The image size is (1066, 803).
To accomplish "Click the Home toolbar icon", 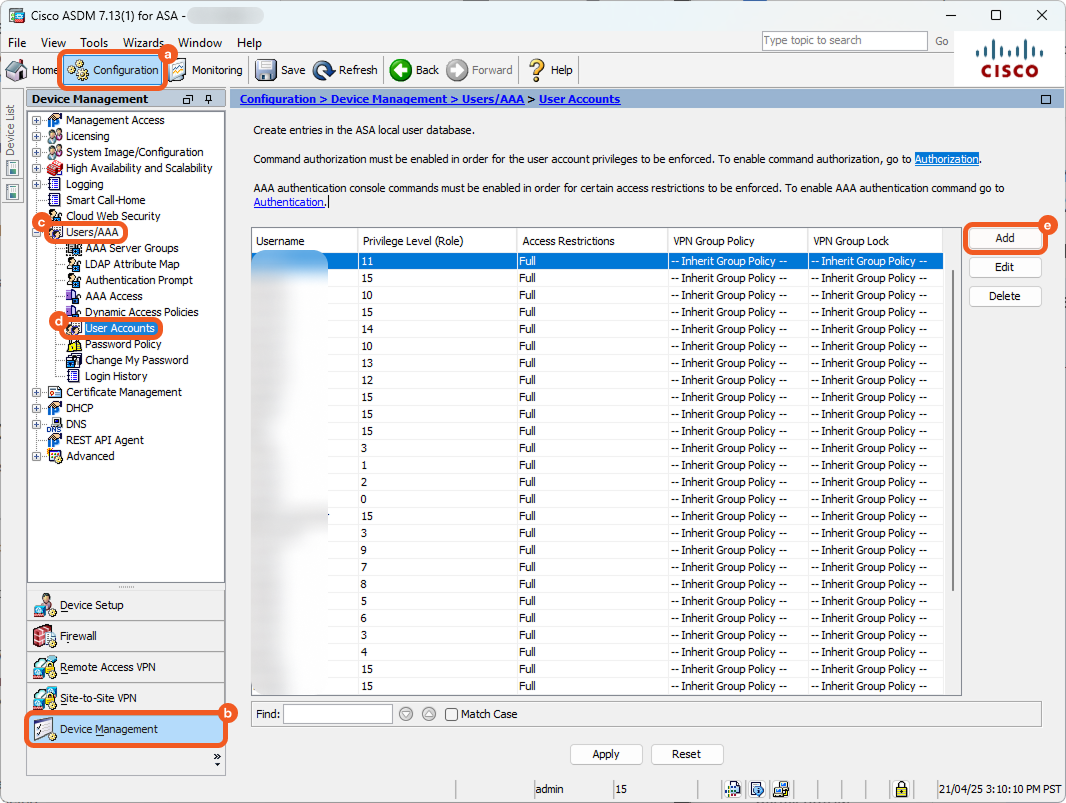I will coord(17,70).
